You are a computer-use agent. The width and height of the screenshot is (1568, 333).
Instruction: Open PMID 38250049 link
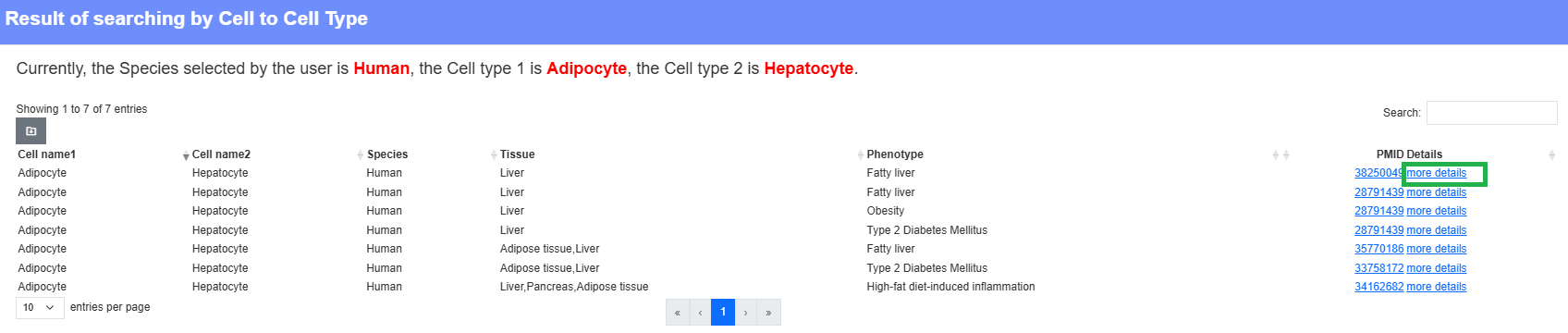(x=1378, y=173)
